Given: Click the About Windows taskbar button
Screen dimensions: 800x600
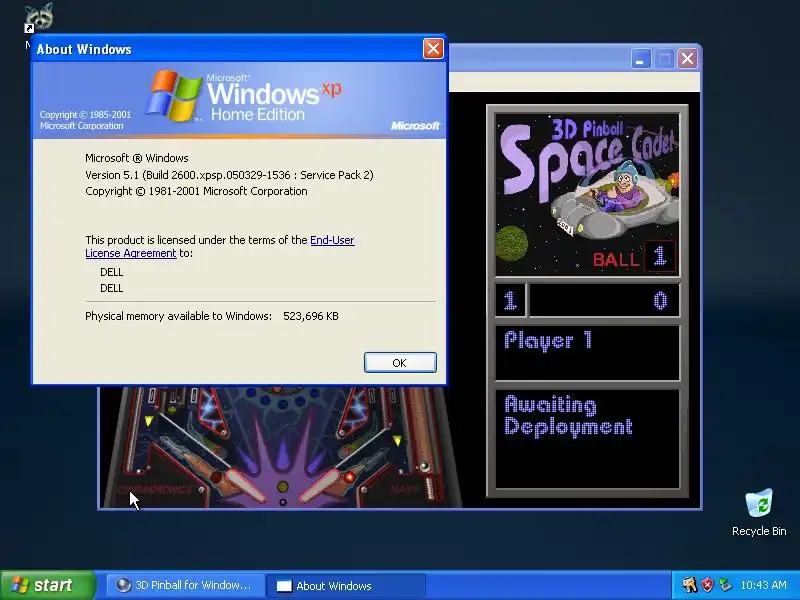Looking at the screenshot, I should pos(346,585).
